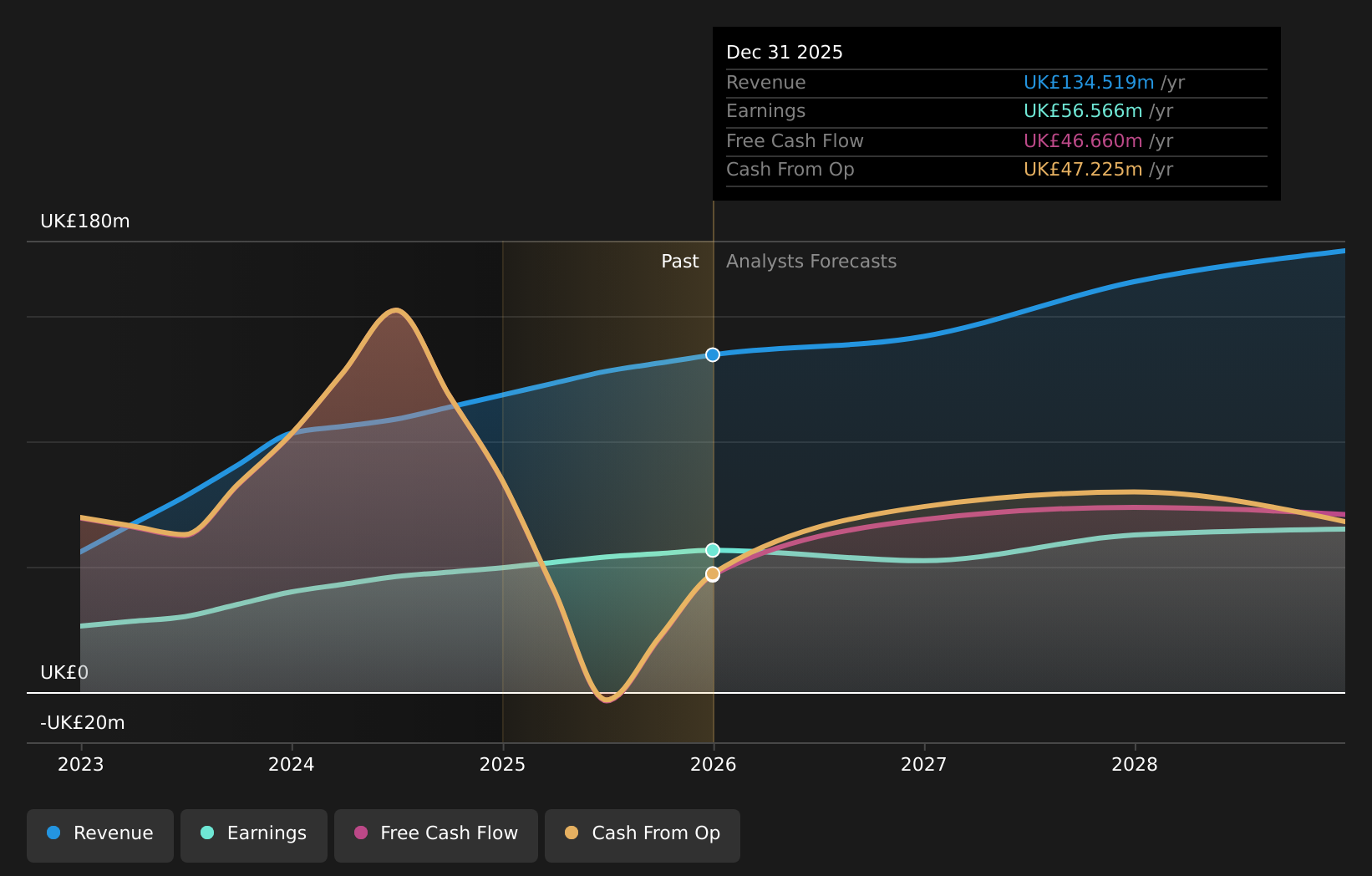Toggle the Free Cash Flow legend button
1372x876 pixels.
click(436, 835)
